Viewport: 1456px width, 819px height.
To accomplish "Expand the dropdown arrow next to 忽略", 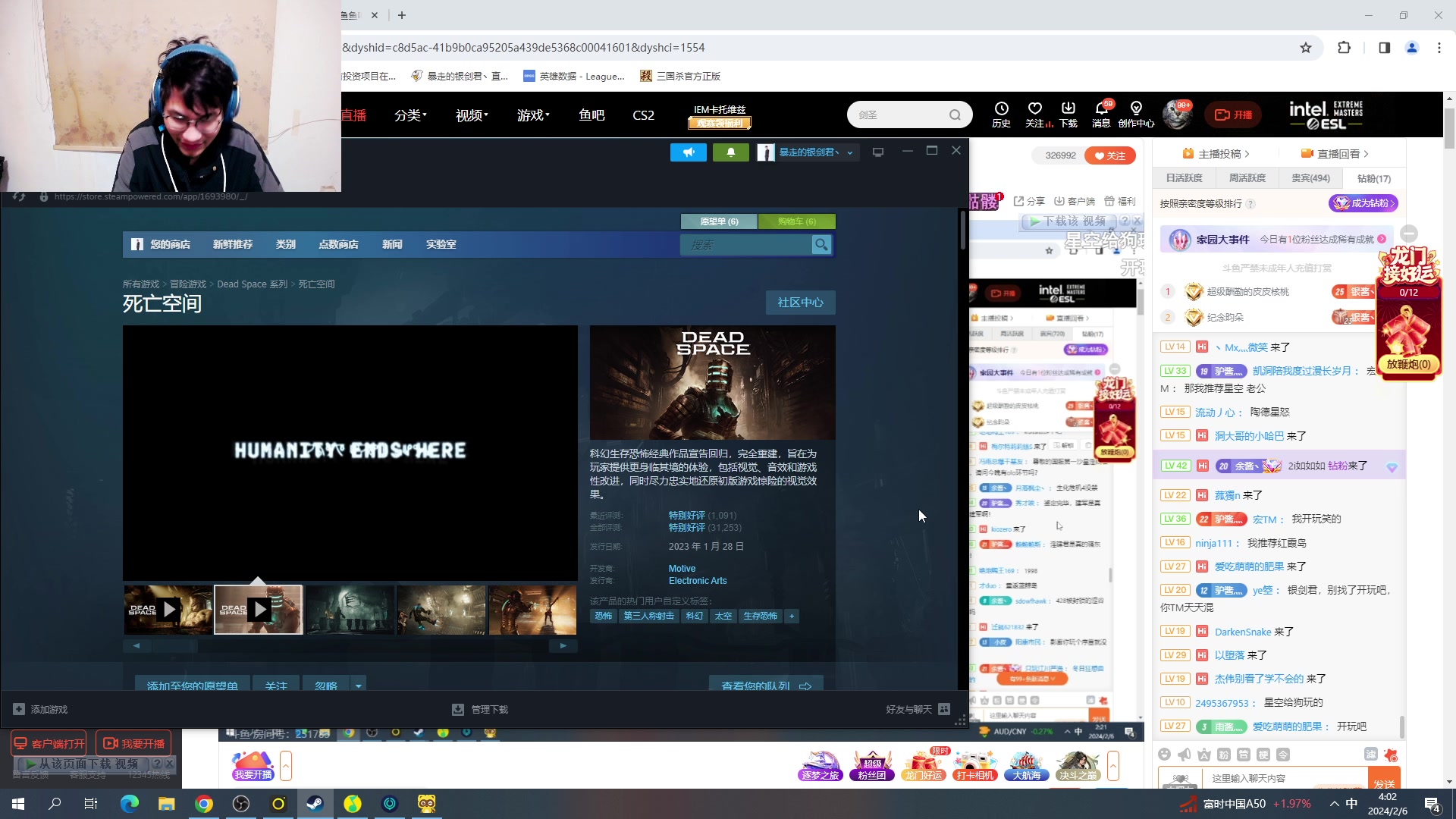I will tap(359, 686).
